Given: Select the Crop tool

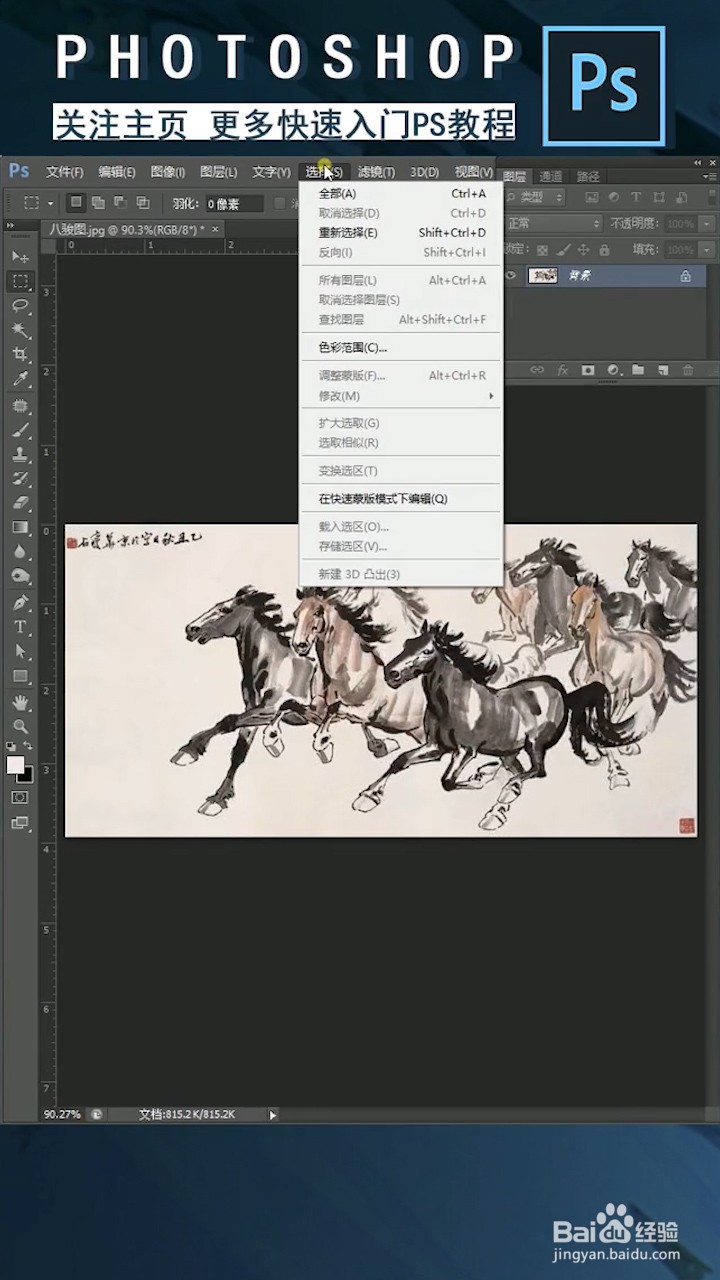Looking at the screenshot, I should [20, 355].
